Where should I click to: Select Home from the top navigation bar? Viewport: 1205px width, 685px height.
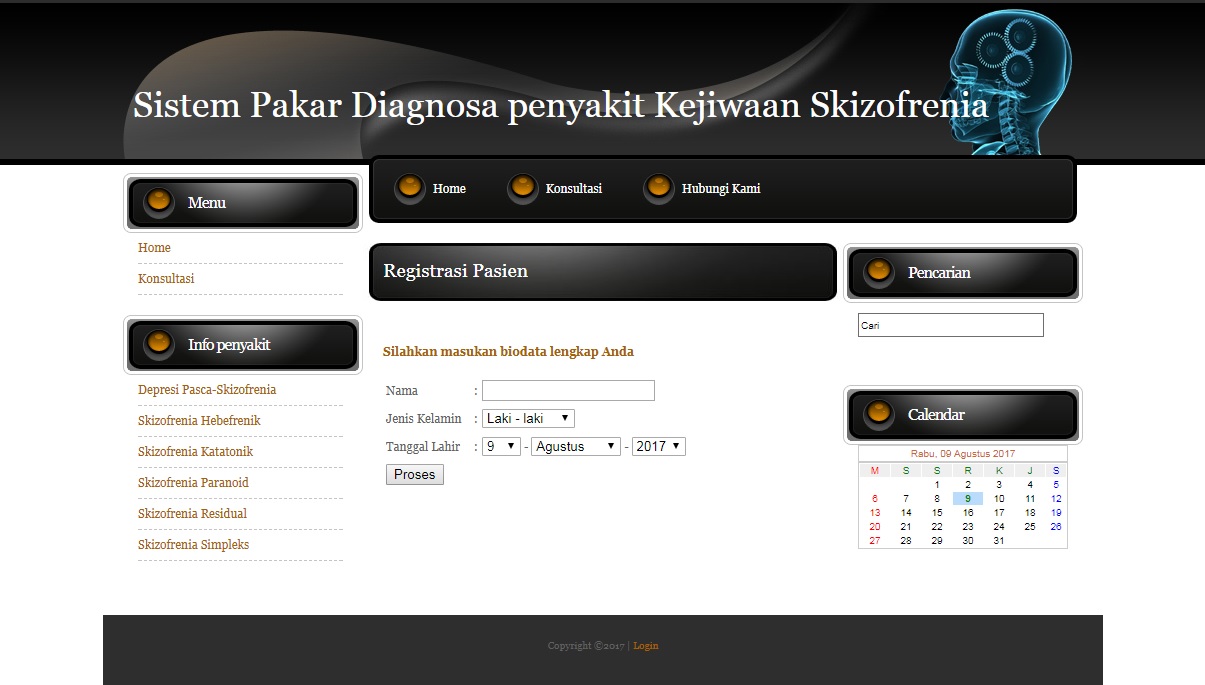pos(448,188)
